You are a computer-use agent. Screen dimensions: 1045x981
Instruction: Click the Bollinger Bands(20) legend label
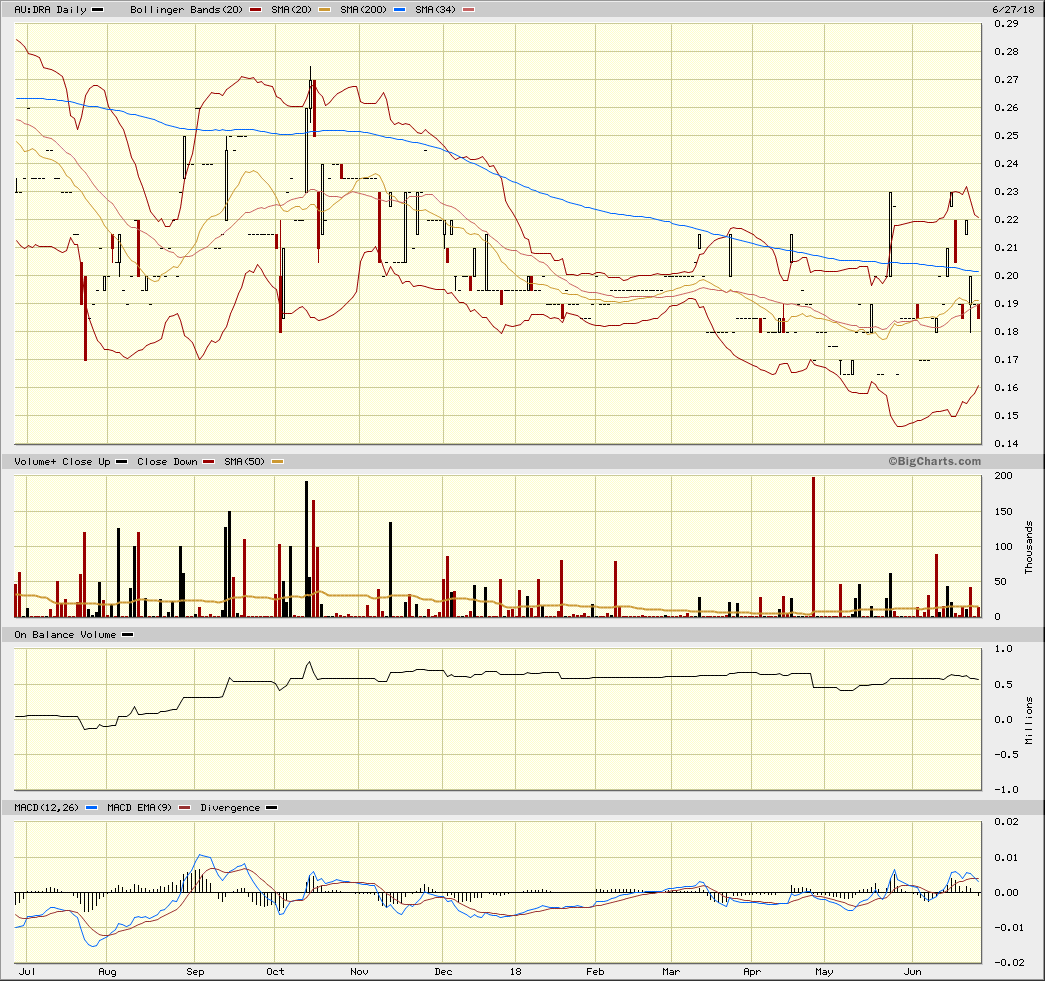point(186,10)
